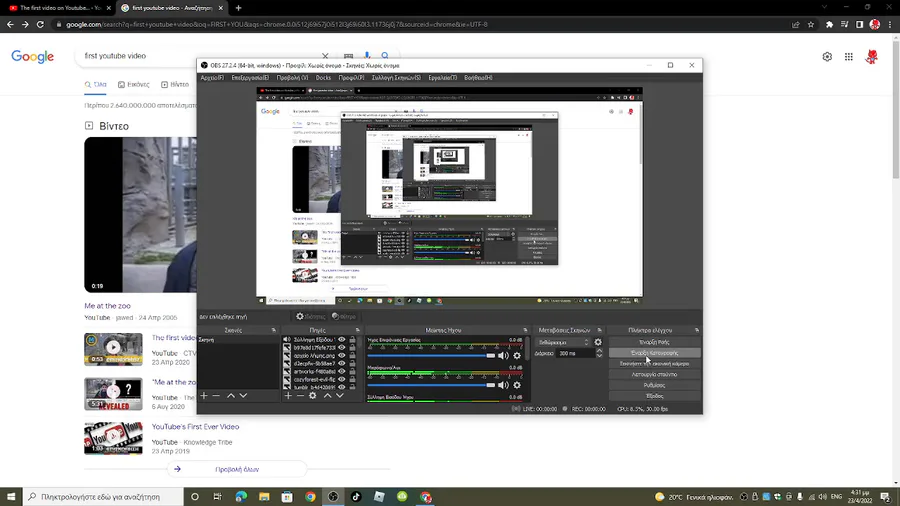The image size is (900, 506).
Task: Mute Microphone/Aux speaker icon in mixer
Action: pyautogui.click(x=503, y=385)
